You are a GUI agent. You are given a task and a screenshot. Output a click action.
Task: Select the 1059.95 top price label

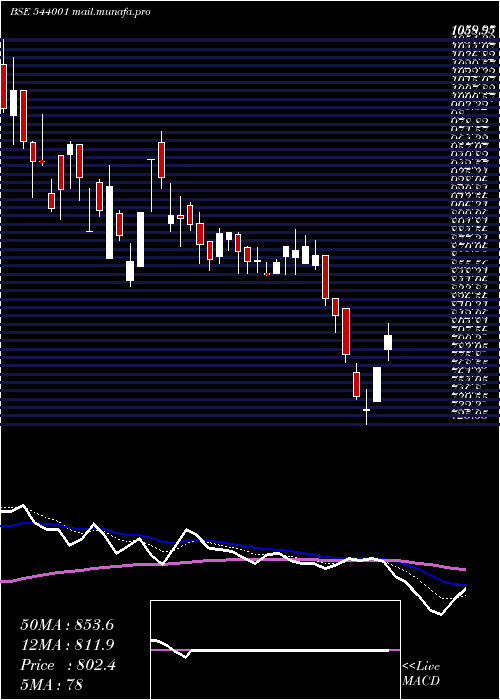pyautogui.click(x=473, y=30)
